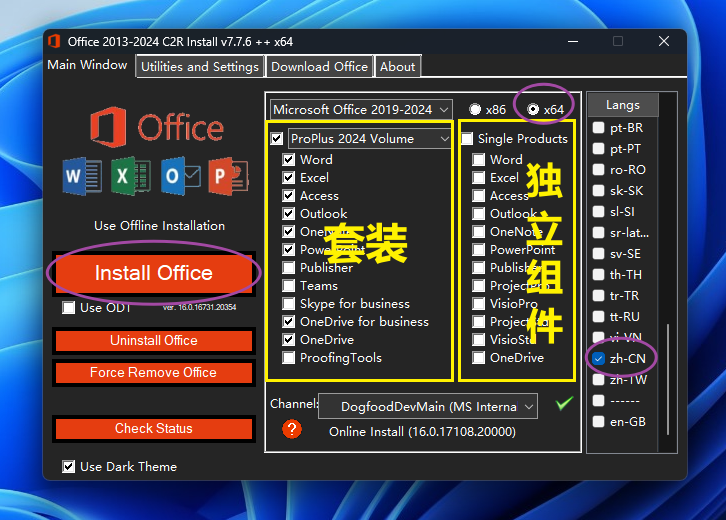Check the tr-TR language
Screen dimensions: 726x520
[x=598, y=295]
